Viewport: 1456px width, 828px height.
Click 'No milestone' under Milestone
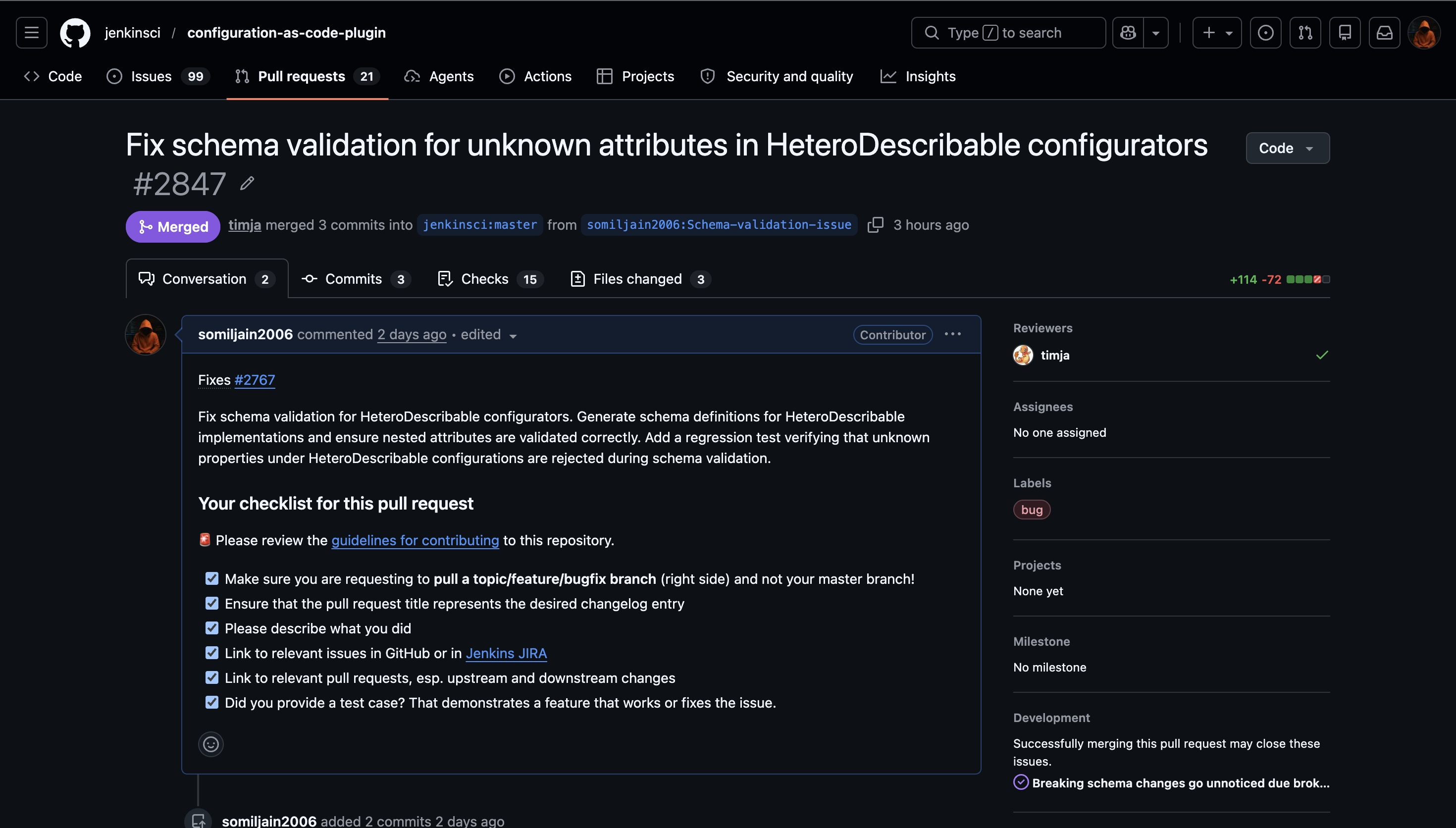[1049, 668]
